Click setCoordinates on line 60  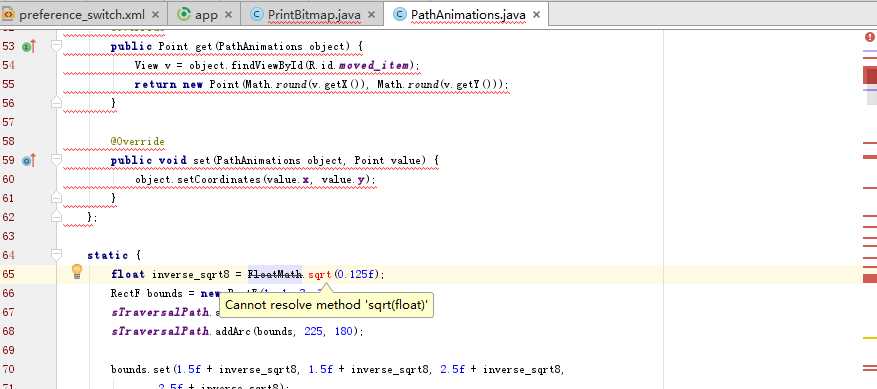219,179
